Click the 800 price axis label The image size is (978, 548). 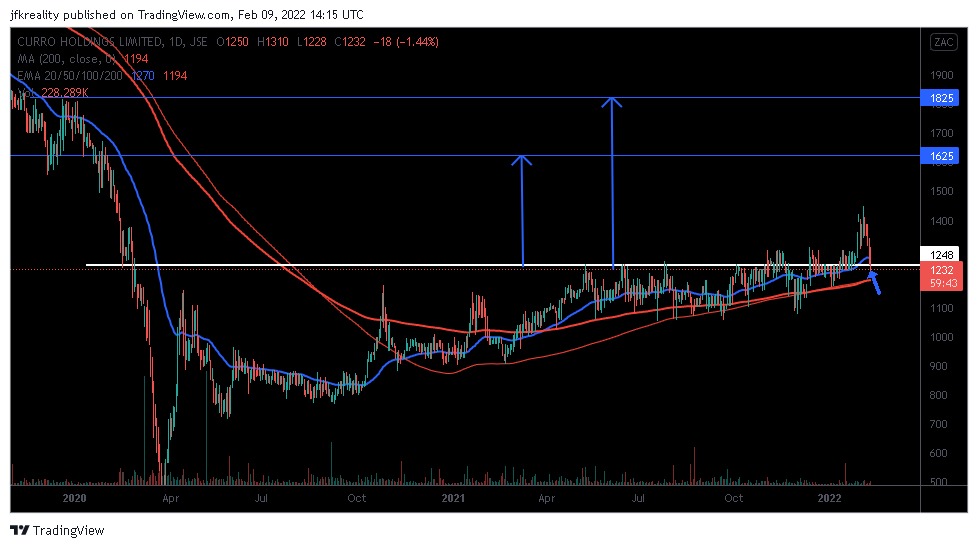point(939,395)
